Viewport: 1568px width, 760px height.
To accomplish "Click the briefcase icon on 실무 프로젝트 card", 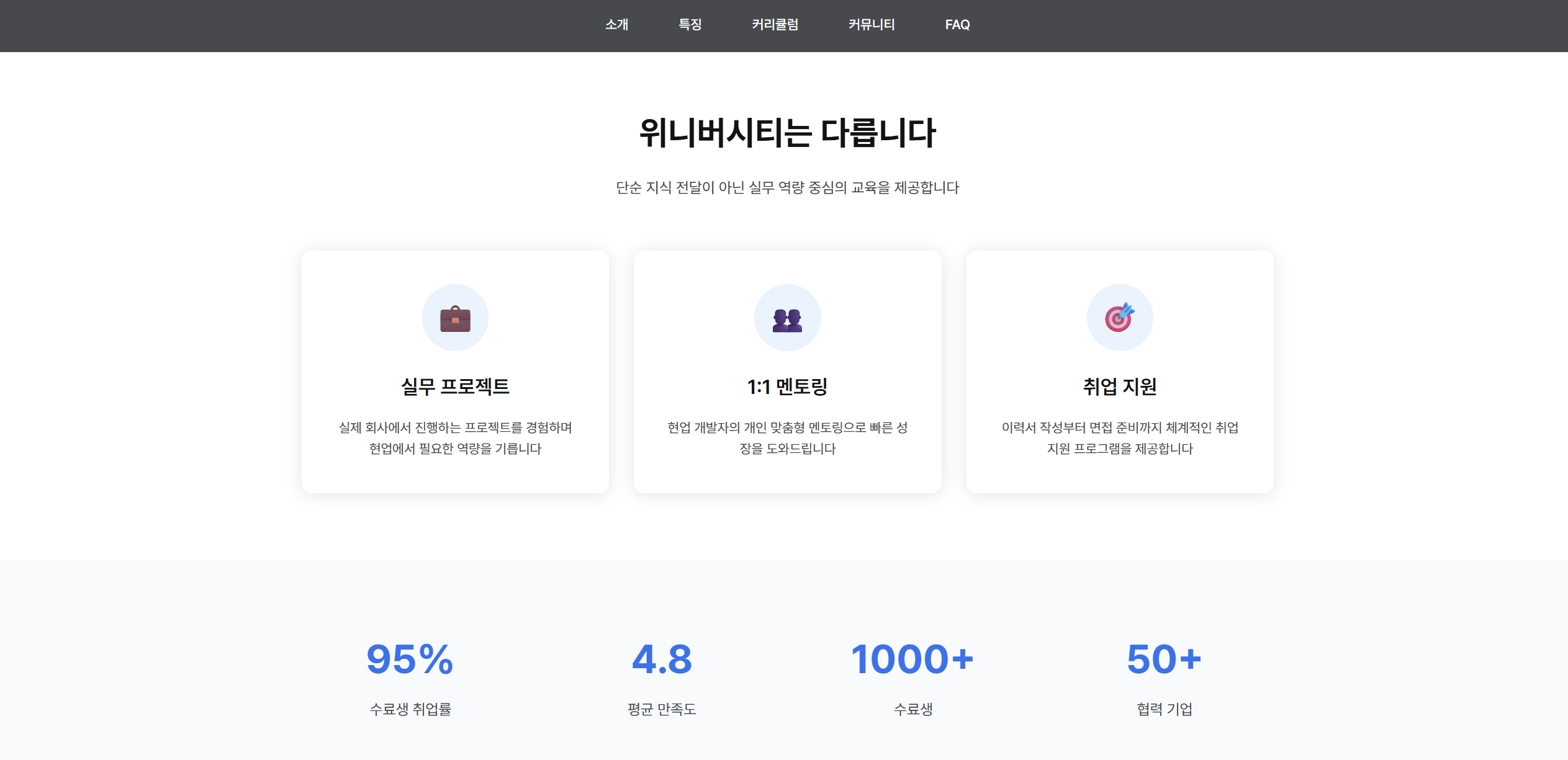I will point(455,317).
